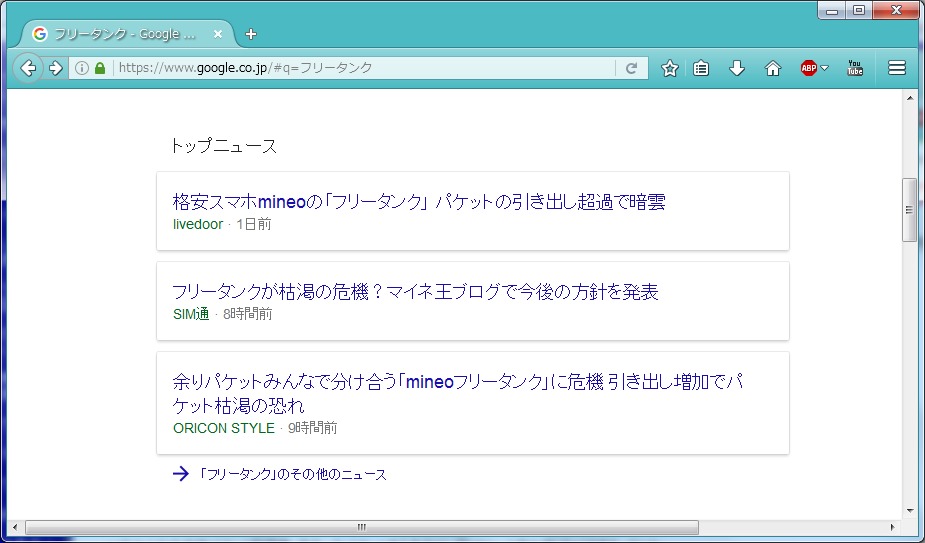Click the green padlock security icon

(x=100, y=68)
